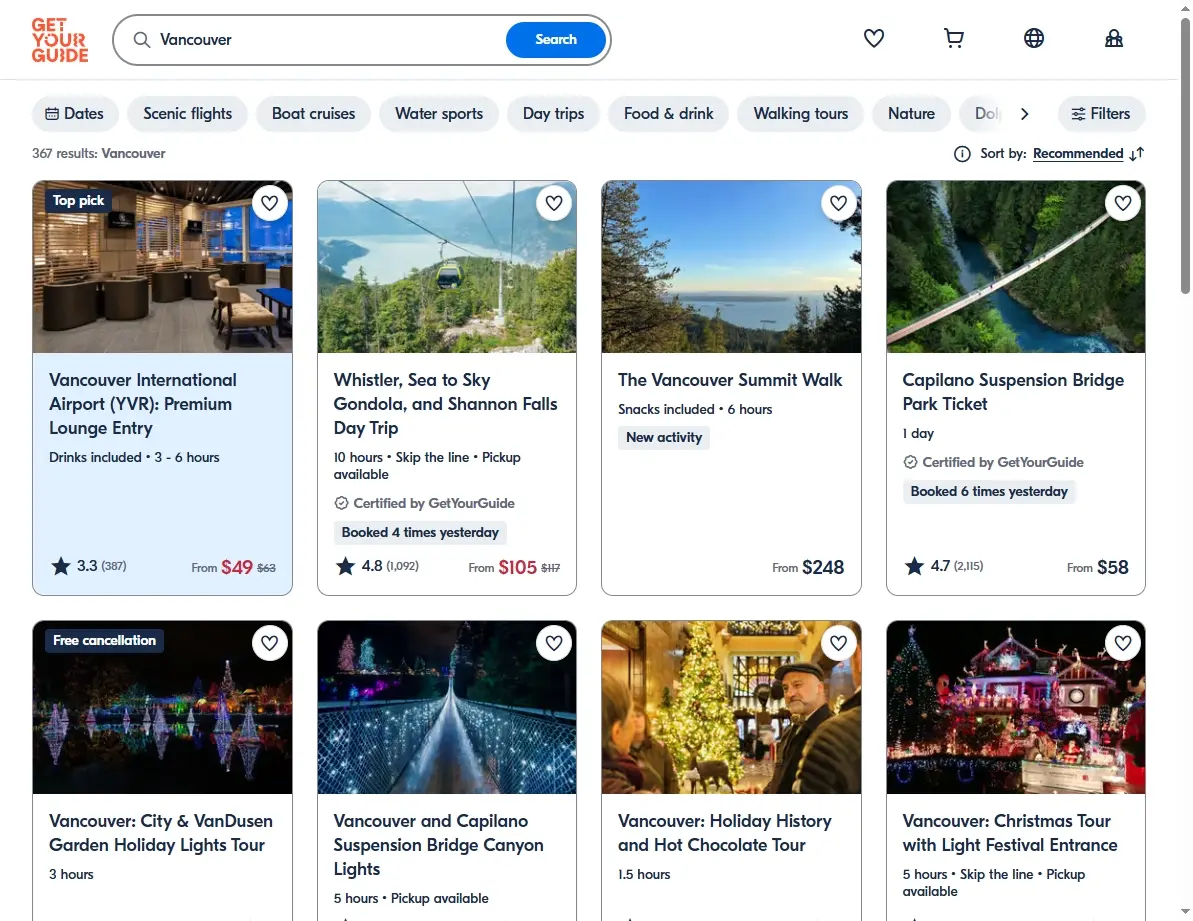Screen dimensions: 1193x921
Task: Open Capilano Suspension Bridge Park Ticket
Action: pyautogui.click(x=1013, y=392)
